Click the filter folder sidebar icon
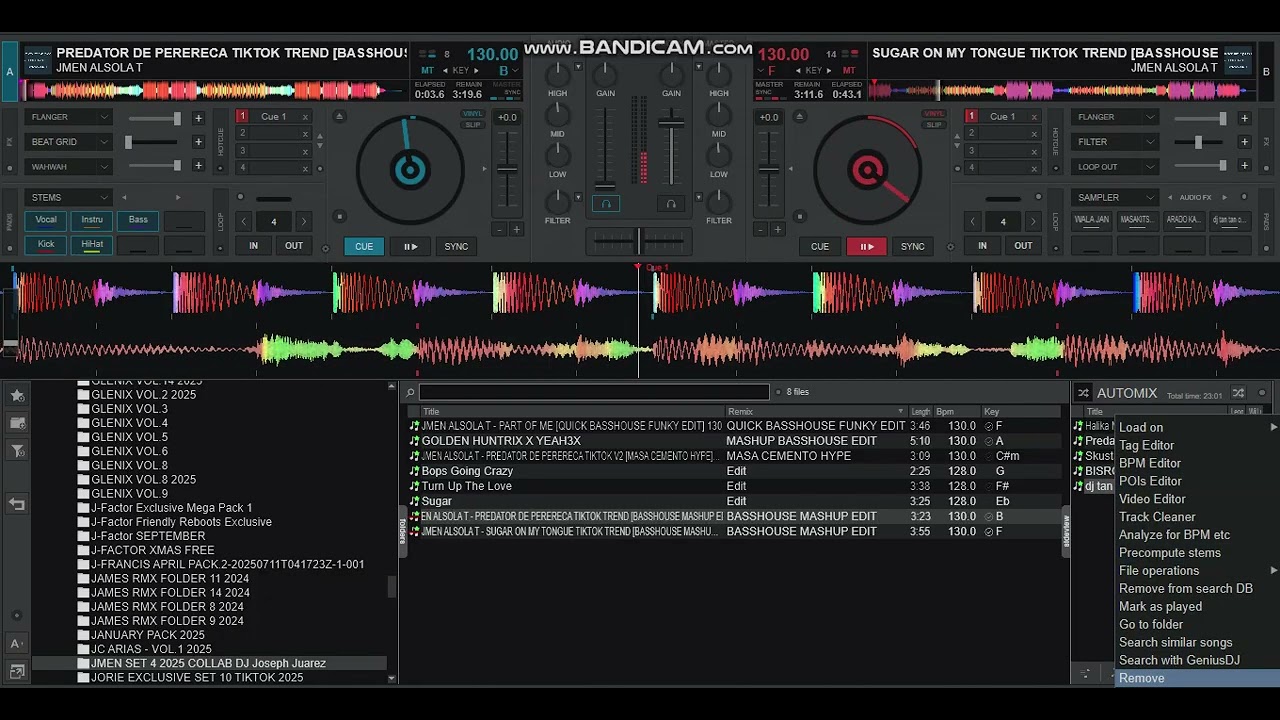 tap(17, 452)
